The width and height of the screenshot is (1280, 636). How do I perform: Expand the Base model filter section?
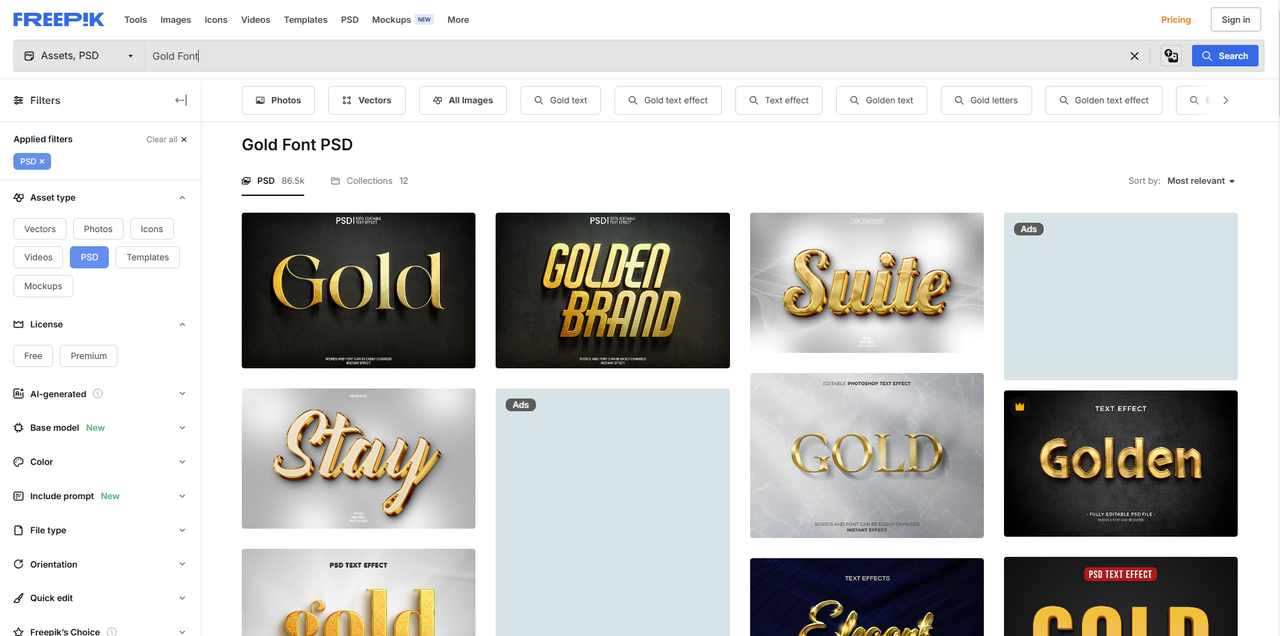[x=182, y=428]
